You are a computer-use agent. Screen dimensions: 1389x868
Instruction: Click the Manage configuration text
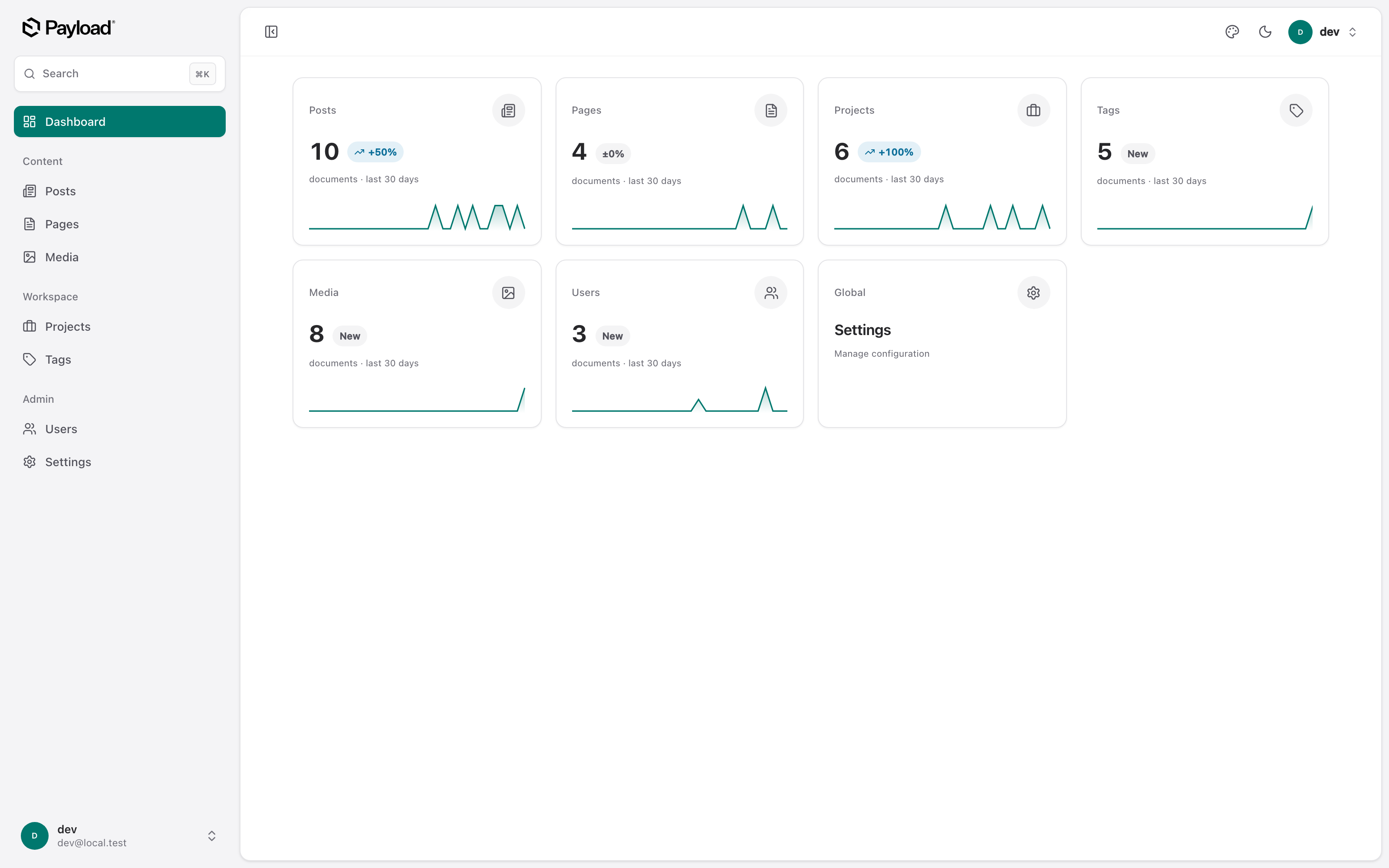(882, 354)
